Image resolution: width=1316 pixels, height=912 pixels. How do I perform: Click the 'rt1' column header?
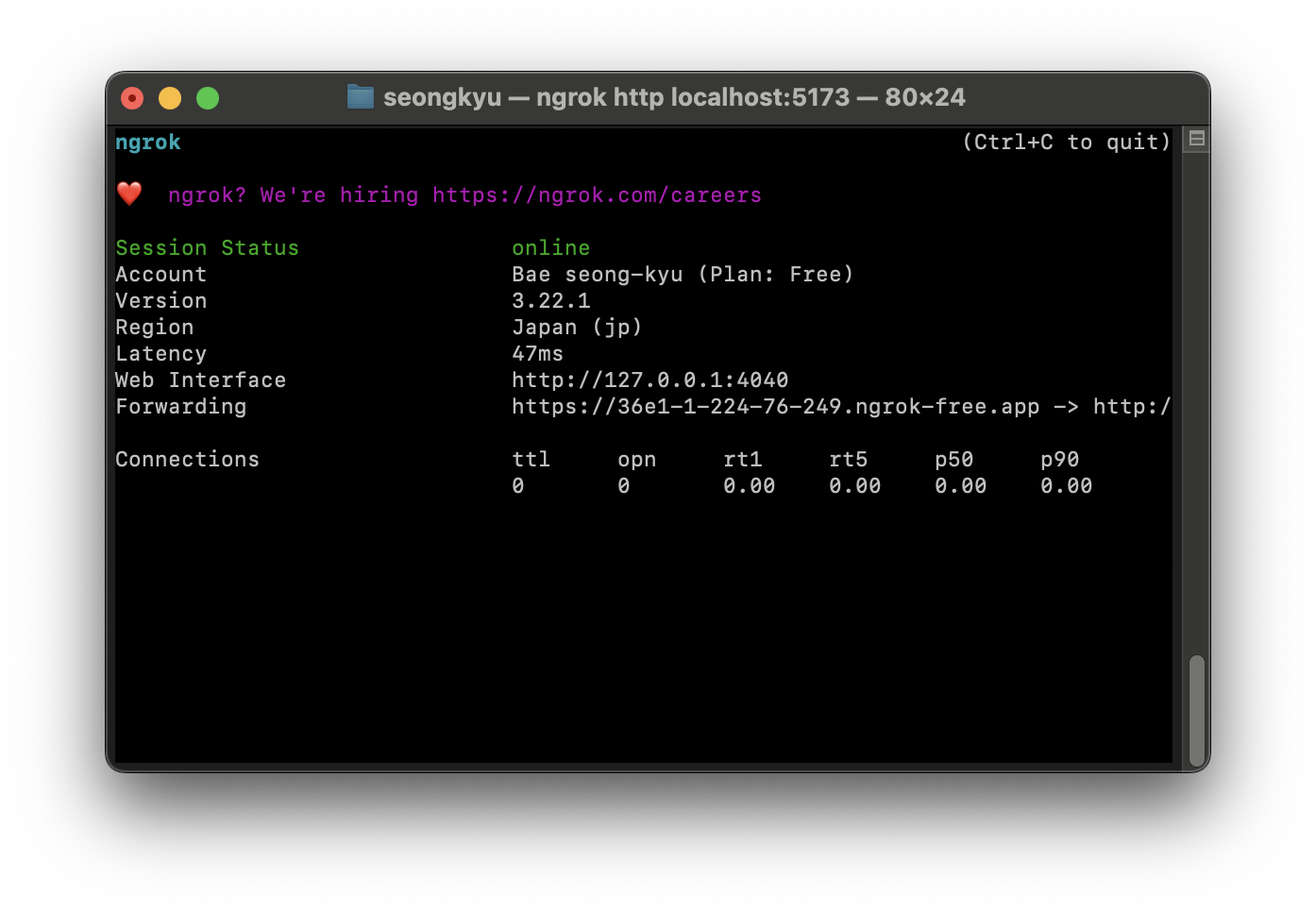[x=742, y=460]
